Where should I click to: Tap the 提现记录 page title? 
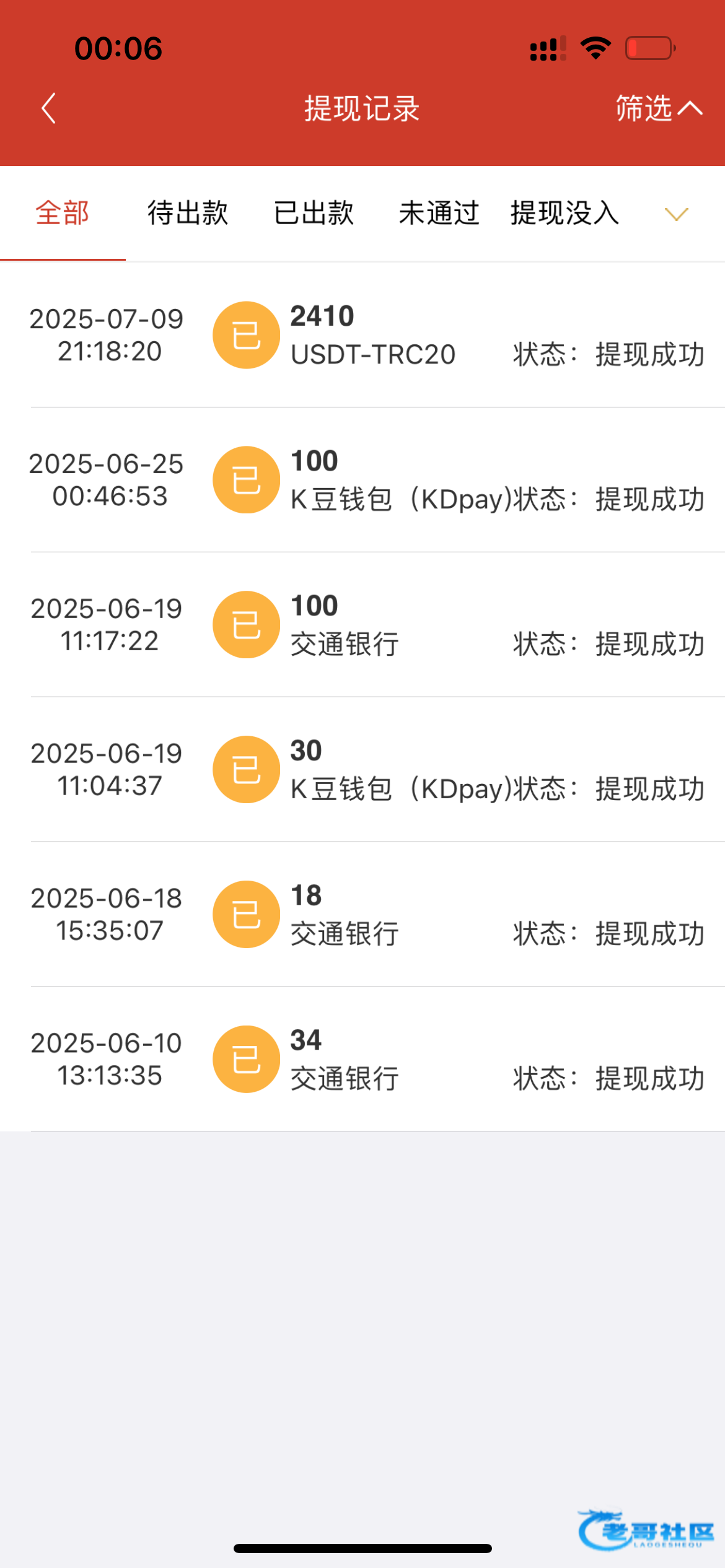point(362,109)
